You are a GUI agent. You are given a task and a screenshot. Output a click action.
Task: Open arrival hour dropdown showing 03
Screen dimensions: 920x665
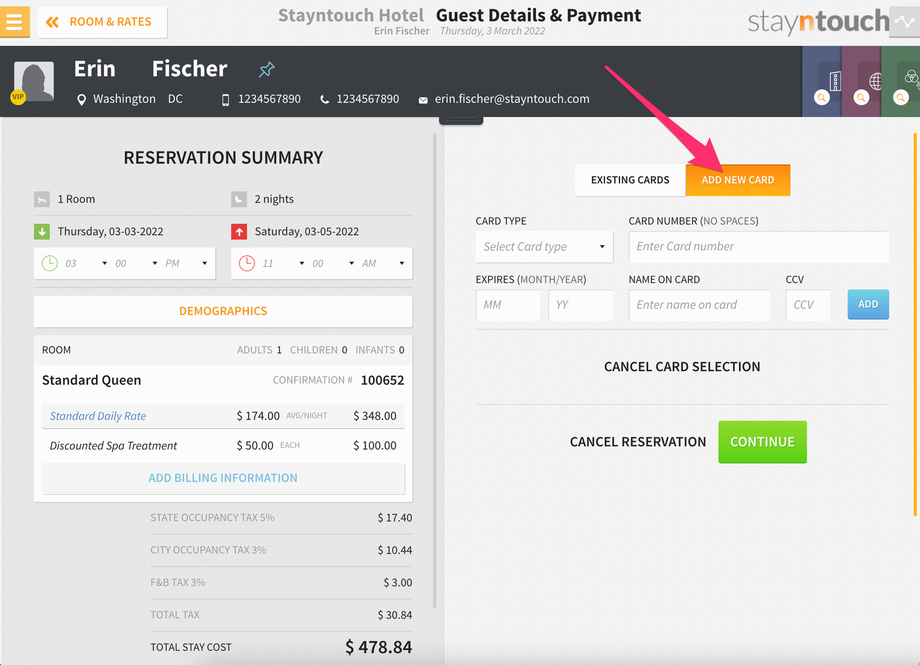[x=86, y=264]
